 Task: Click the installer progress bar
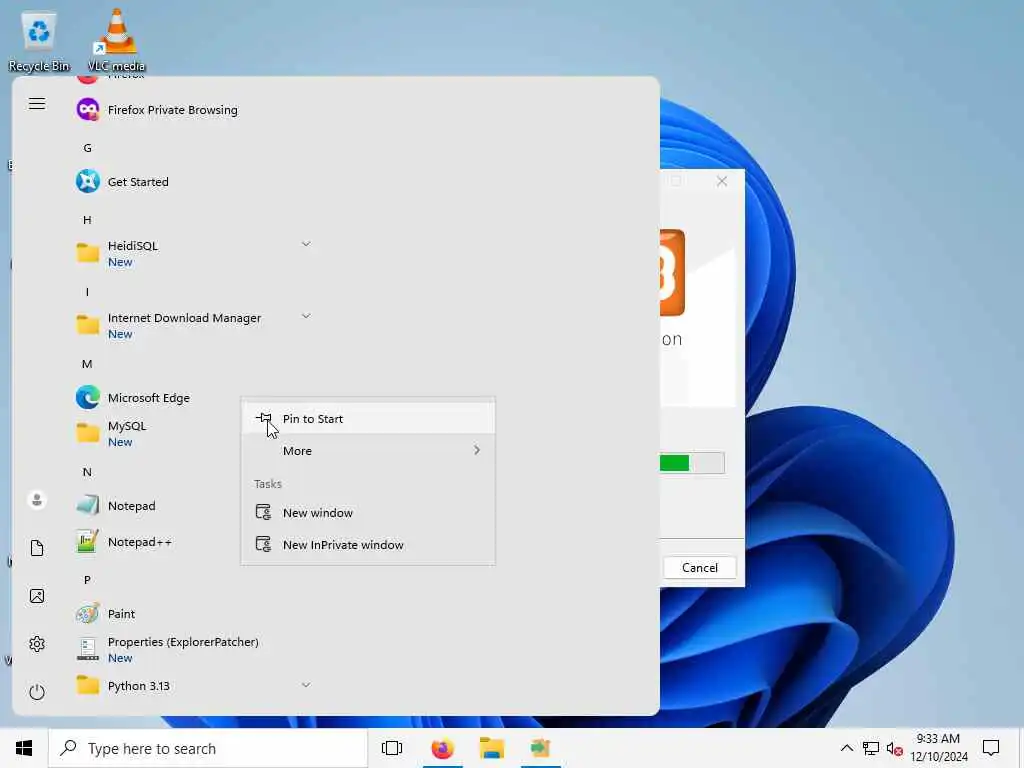(x=692, y=463)
